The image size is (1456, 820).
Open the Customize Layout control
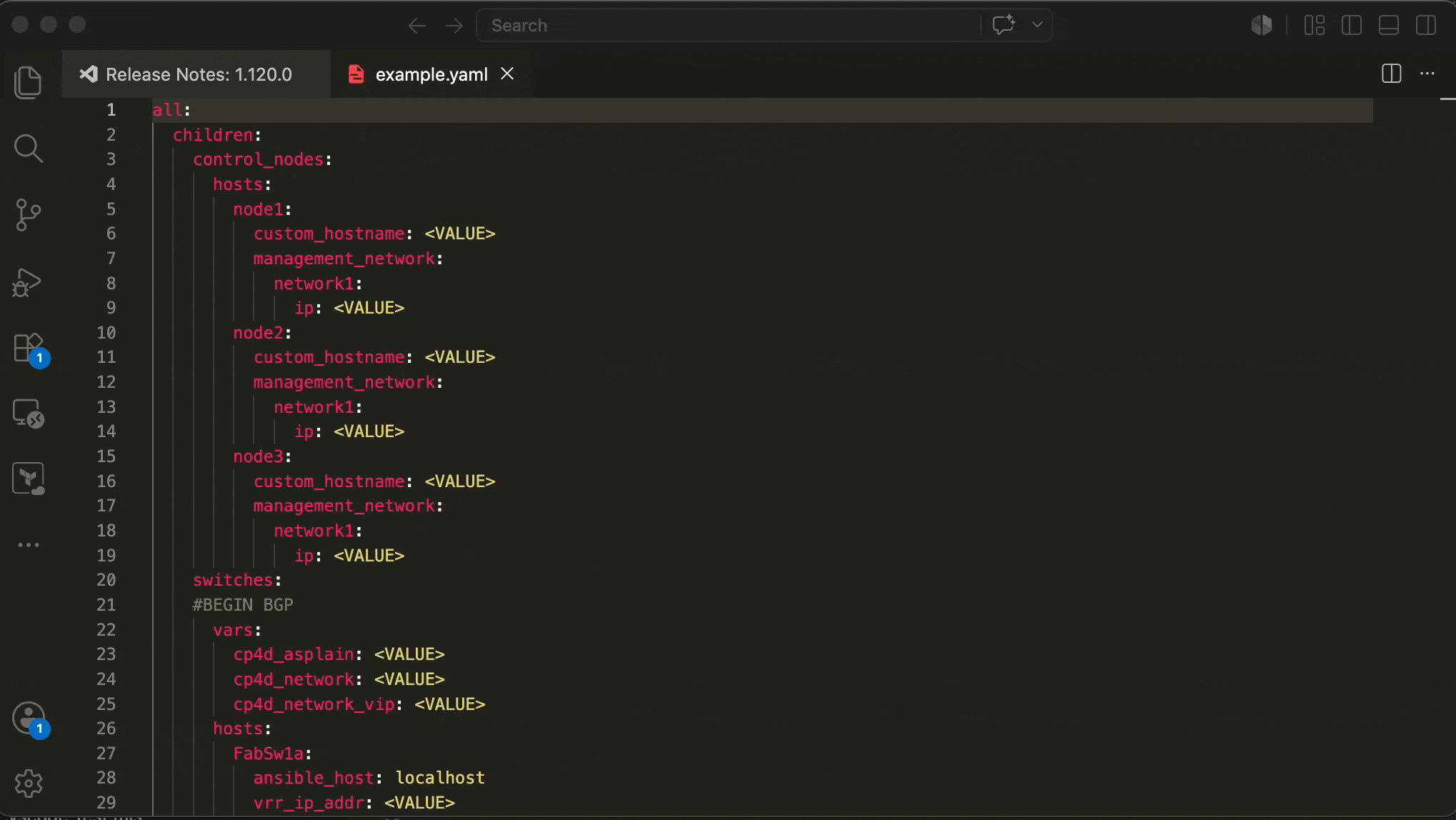pos(1315,25)
